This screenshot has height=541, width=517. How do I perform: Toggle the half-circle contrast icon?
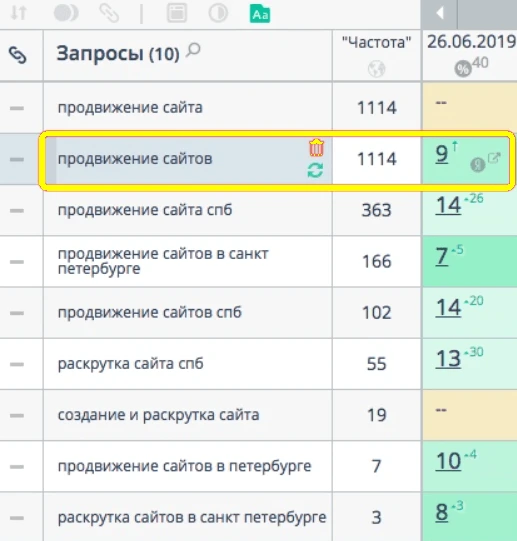(218, 13)
